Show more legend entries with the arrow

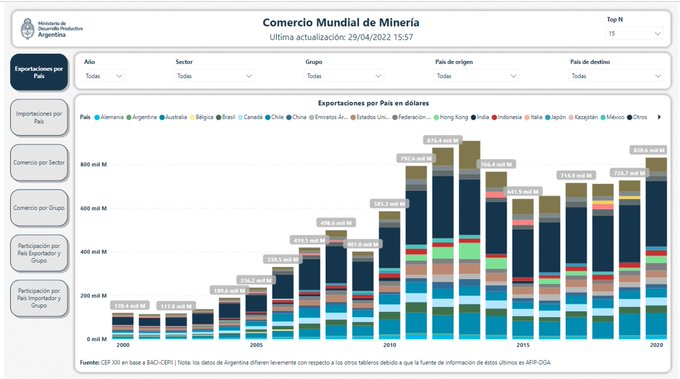point(659,117)
